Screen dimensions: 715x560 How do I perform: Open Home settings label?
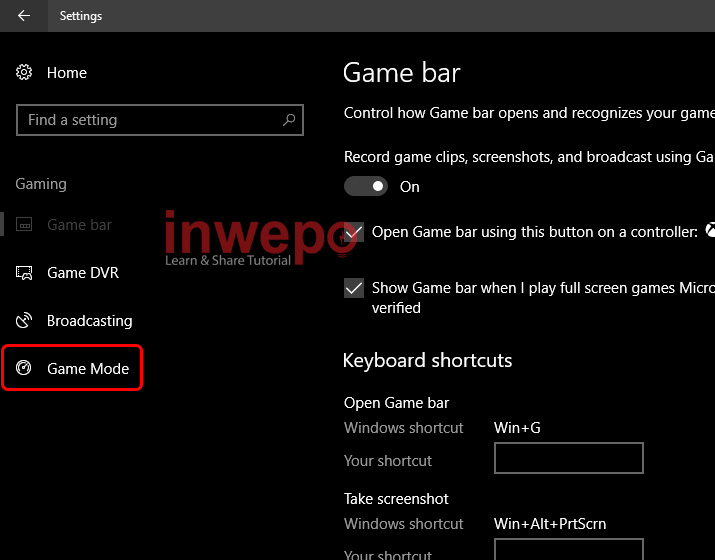[67, 73]
